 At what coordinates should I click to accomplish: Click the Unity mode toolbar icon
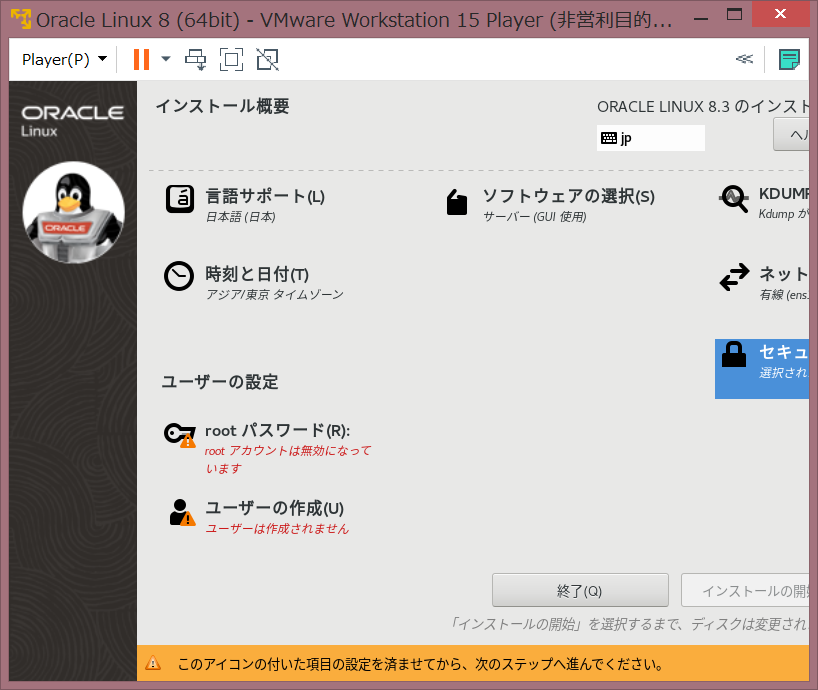click(268, 59)
